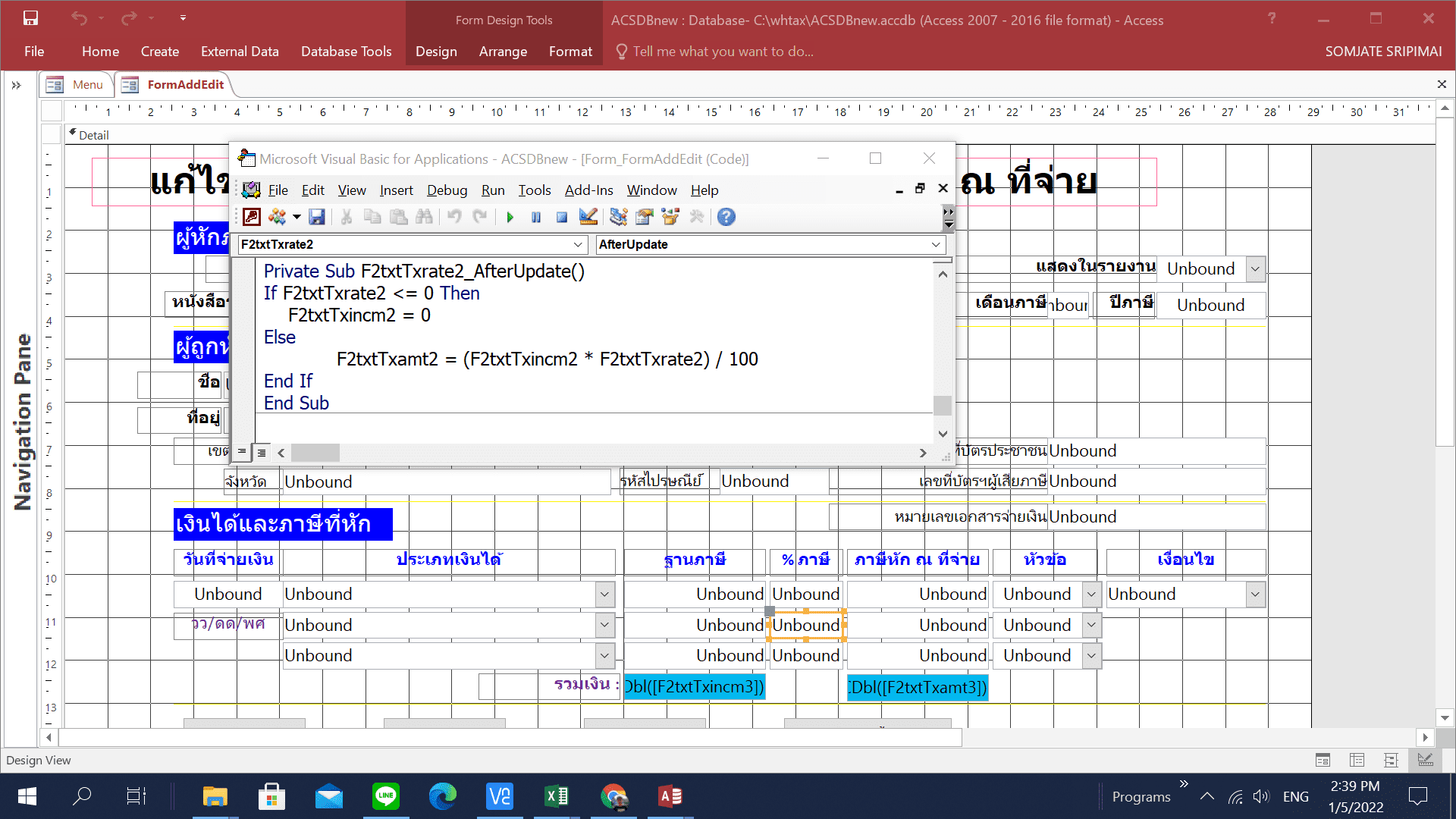Open dropdown arrow next to Insert Module icon
1456x819 pixels.
297,217
